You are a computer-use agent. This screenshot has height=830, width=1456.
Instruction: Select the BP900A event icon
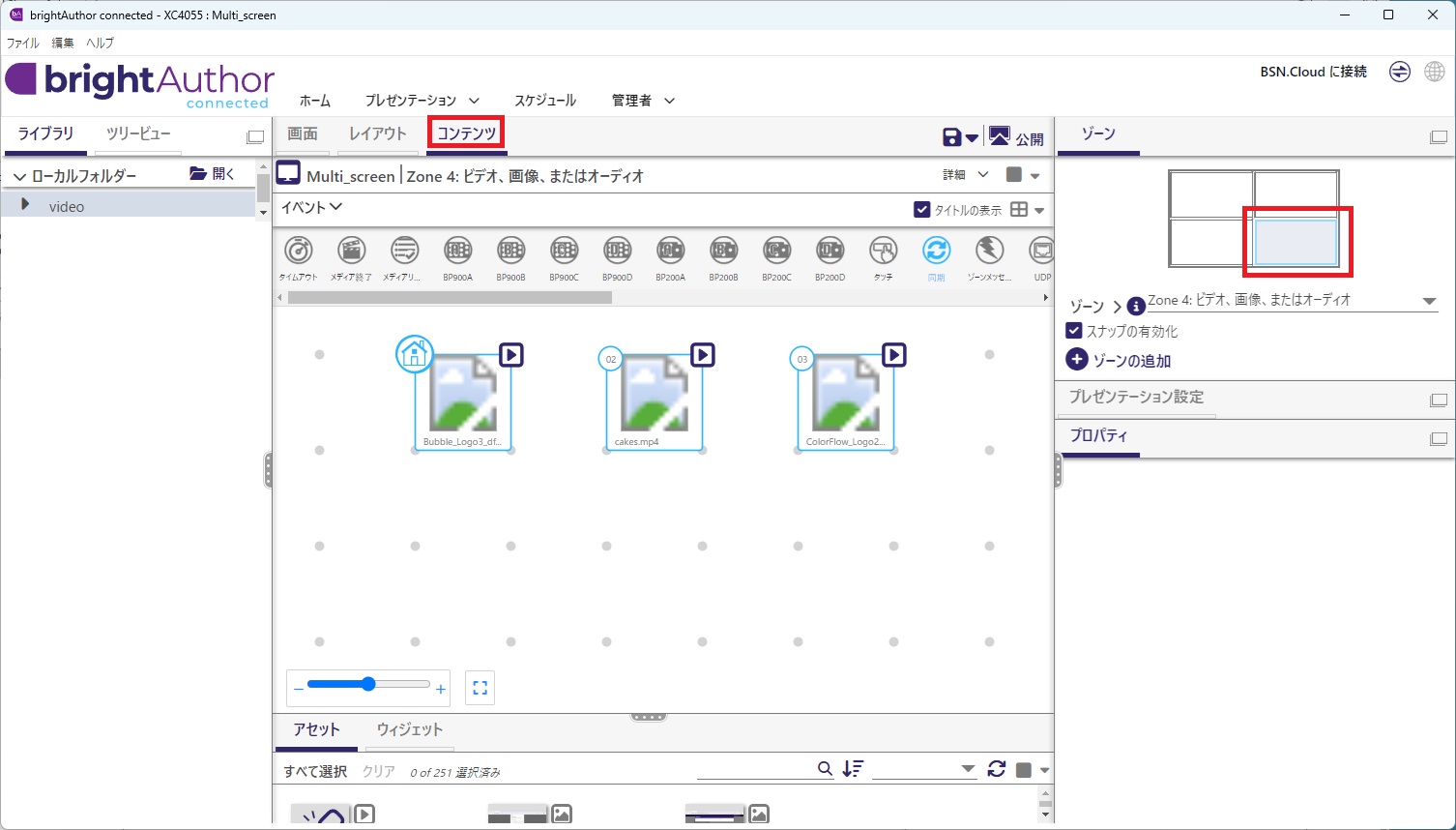point(458,251)
